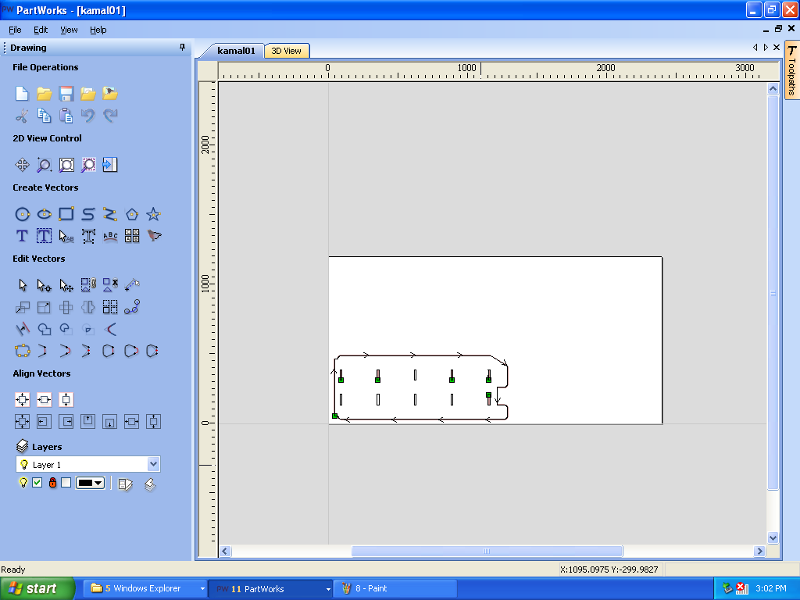Click the Zoom to selected objects icon
Screen dimensions: 800x600
point(88,165)
